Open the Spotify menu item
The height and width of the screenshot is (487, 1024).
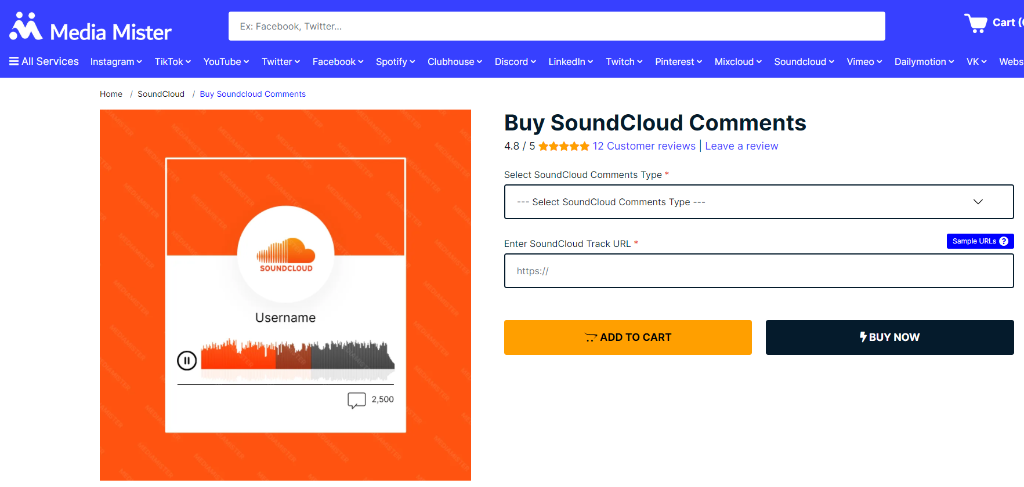coord(396,61)
